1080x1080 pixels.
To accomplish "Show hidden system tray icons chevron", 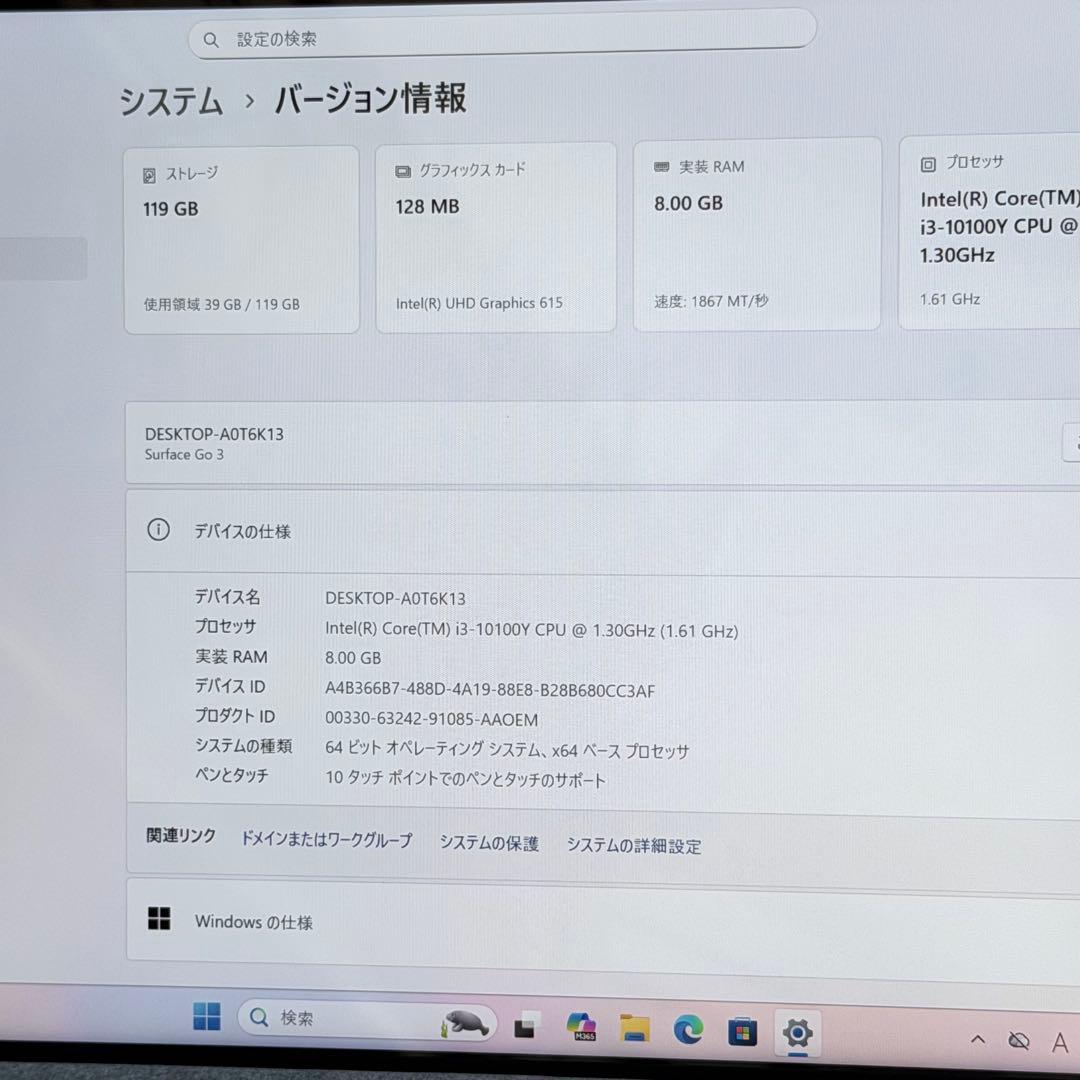I will (977, 1039).
